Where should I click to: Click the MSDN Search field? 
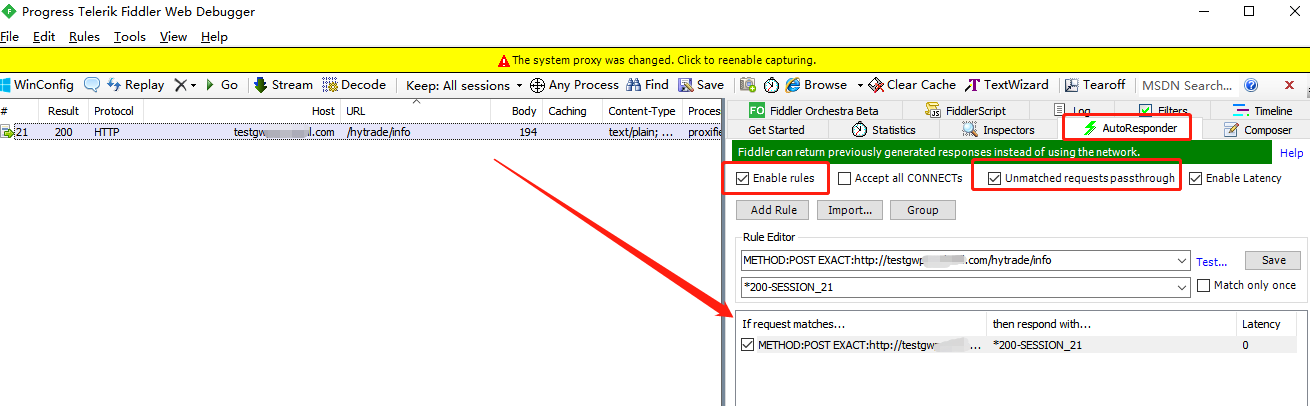pos(1187,86)
